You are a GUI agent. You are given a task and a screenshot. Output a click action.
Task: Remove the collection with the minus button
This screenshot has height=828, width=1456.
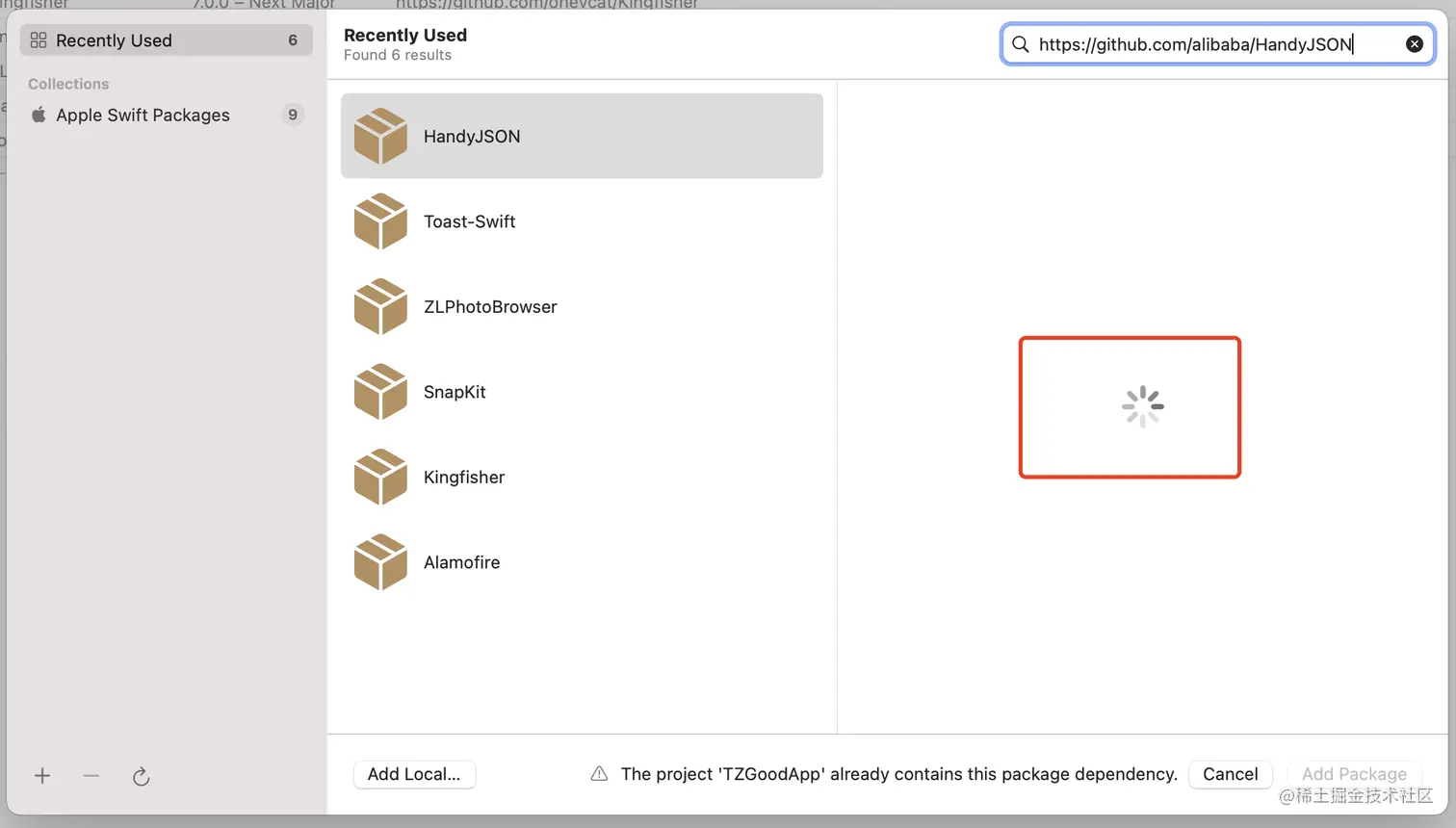91,776
